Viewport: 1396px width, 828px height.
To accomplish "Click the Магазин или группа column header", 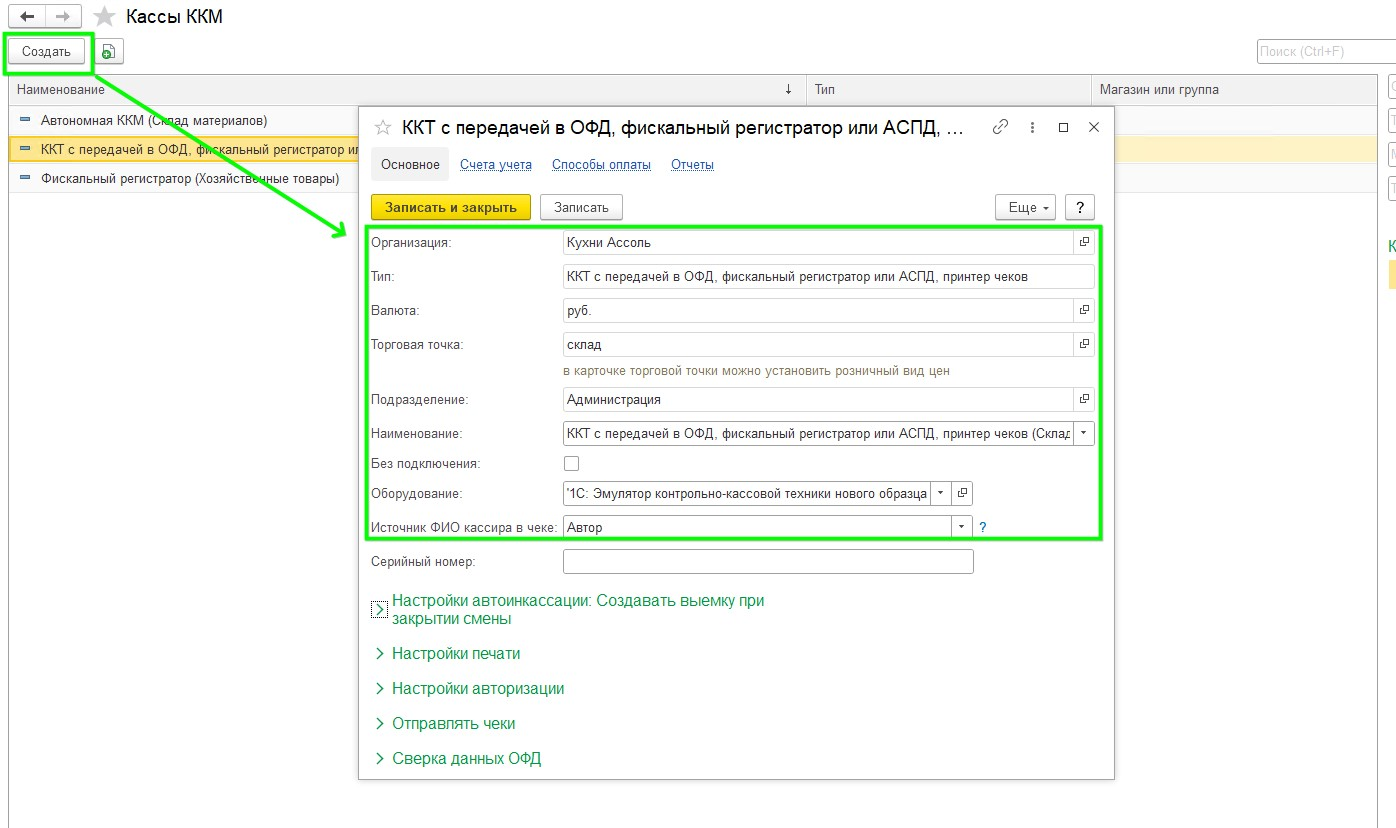I will [1234, 90].
